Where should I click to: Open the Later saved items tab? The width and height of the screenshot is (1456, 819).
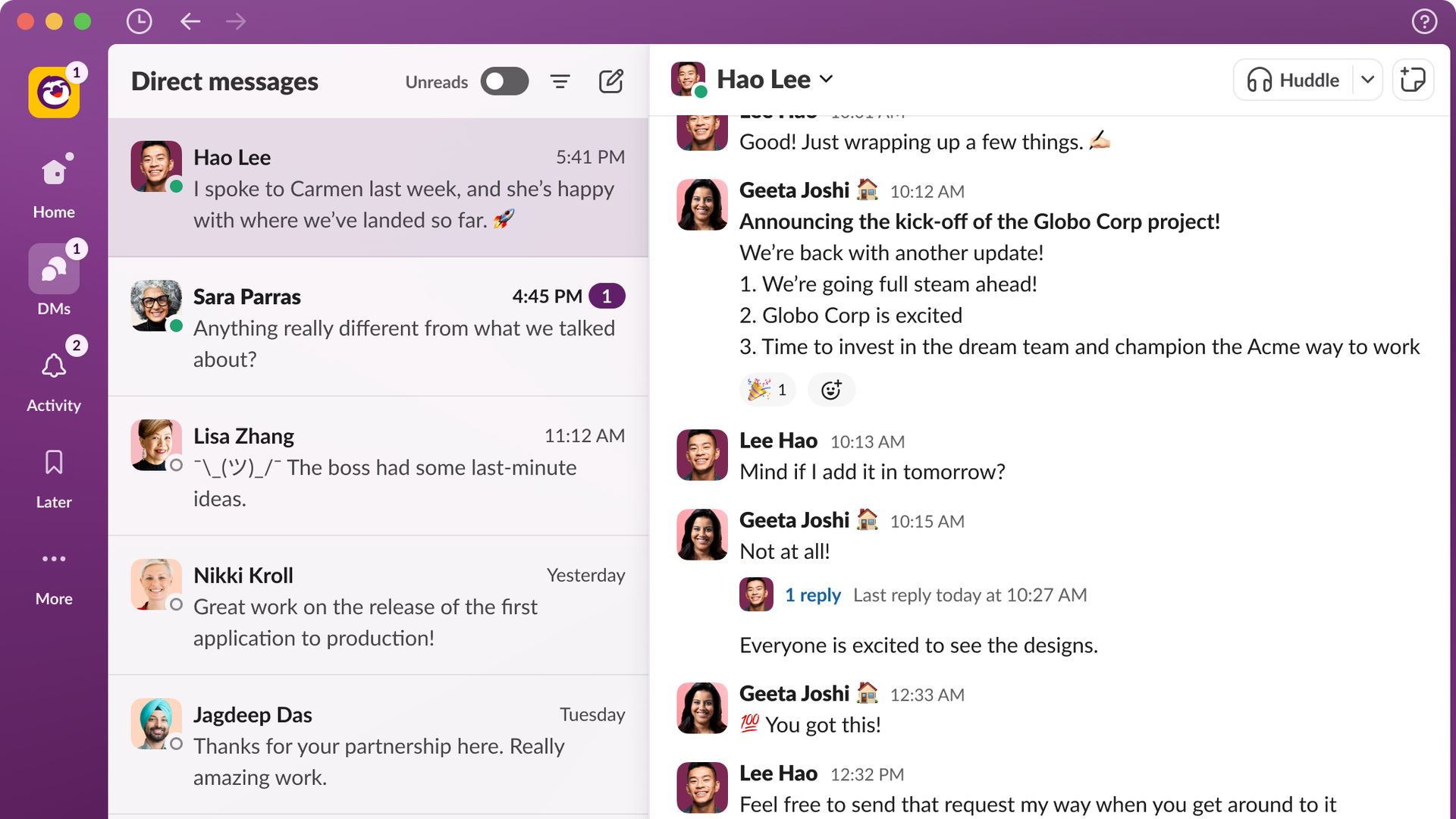coord(54,476)
